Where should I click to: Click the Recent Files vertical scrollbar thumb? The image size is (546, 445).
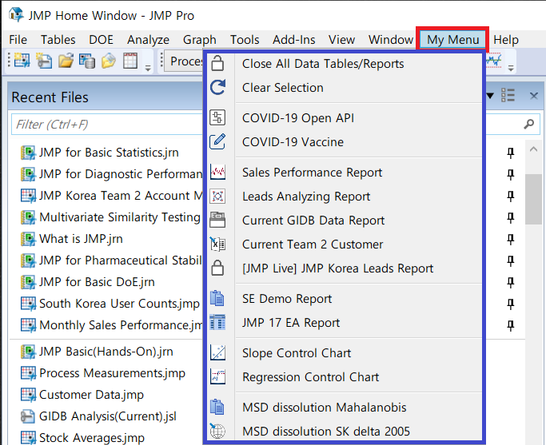533,199
